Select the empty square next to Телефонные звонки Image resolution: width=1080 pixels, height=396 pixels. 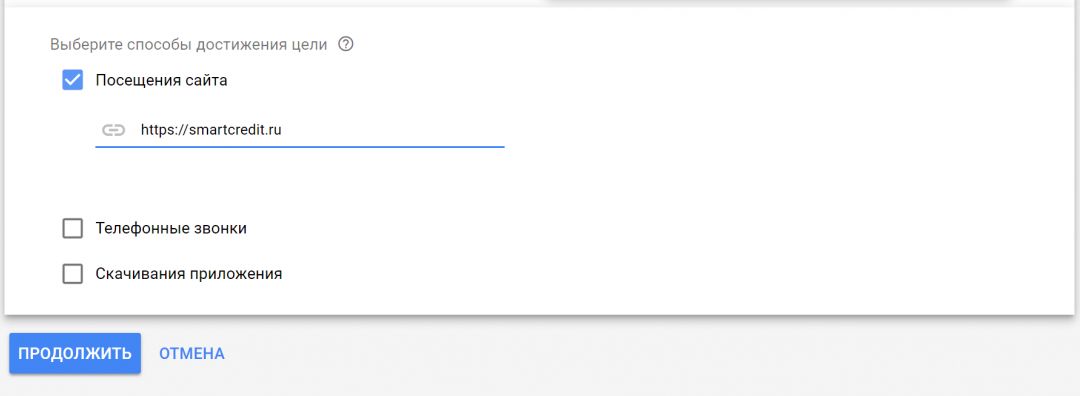point(72,229)
